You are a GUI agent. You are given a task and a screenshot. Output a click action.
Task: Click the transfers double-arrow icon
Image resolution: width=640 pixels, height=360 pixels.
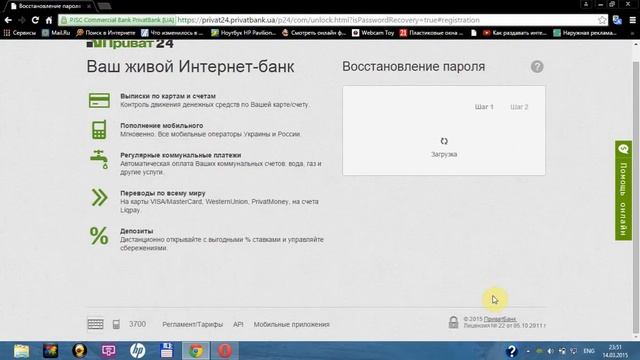point(99,198)
